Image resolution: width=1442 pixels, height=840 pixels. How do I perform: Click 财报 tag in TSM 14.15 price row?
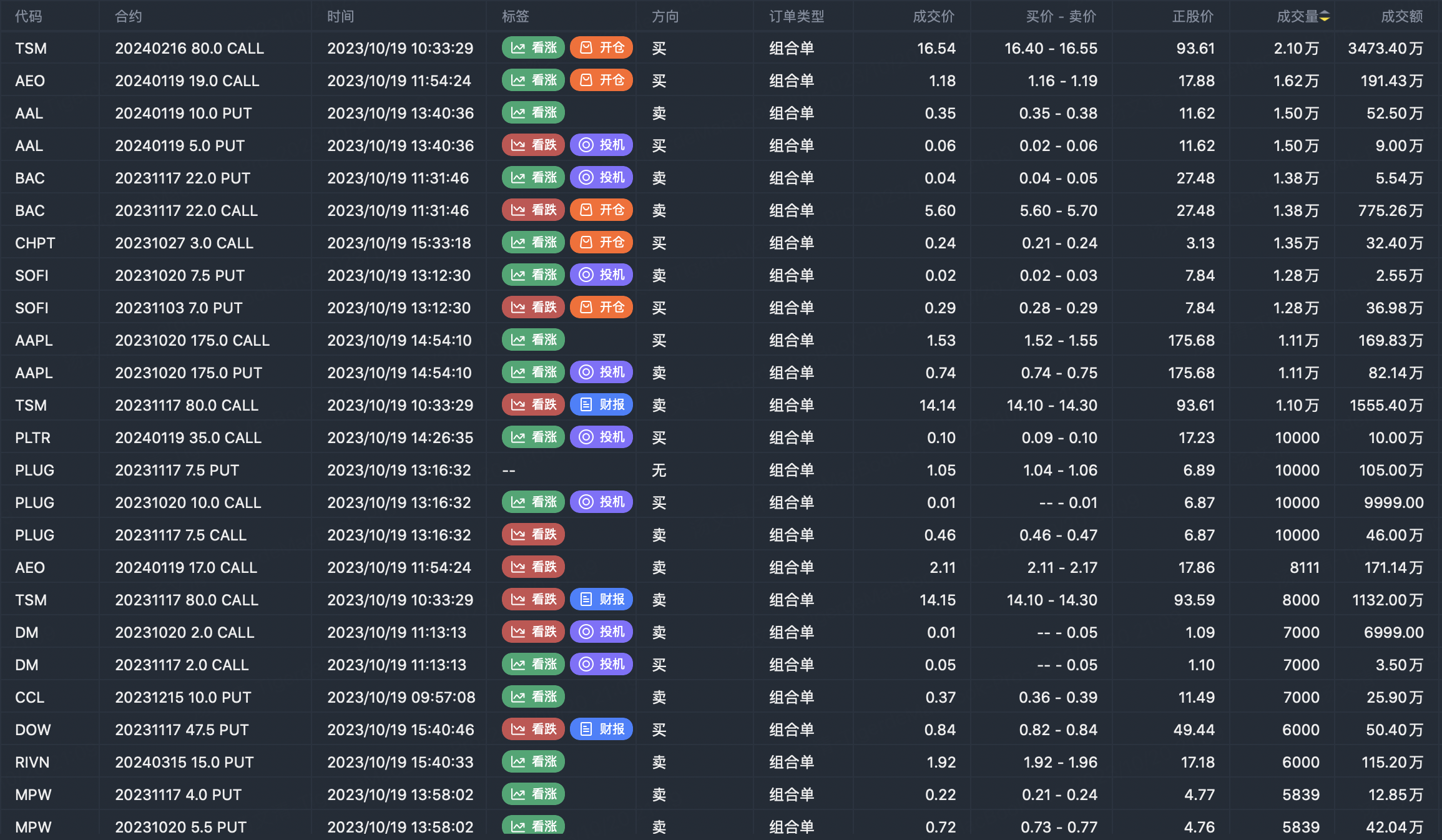[601, 600]
